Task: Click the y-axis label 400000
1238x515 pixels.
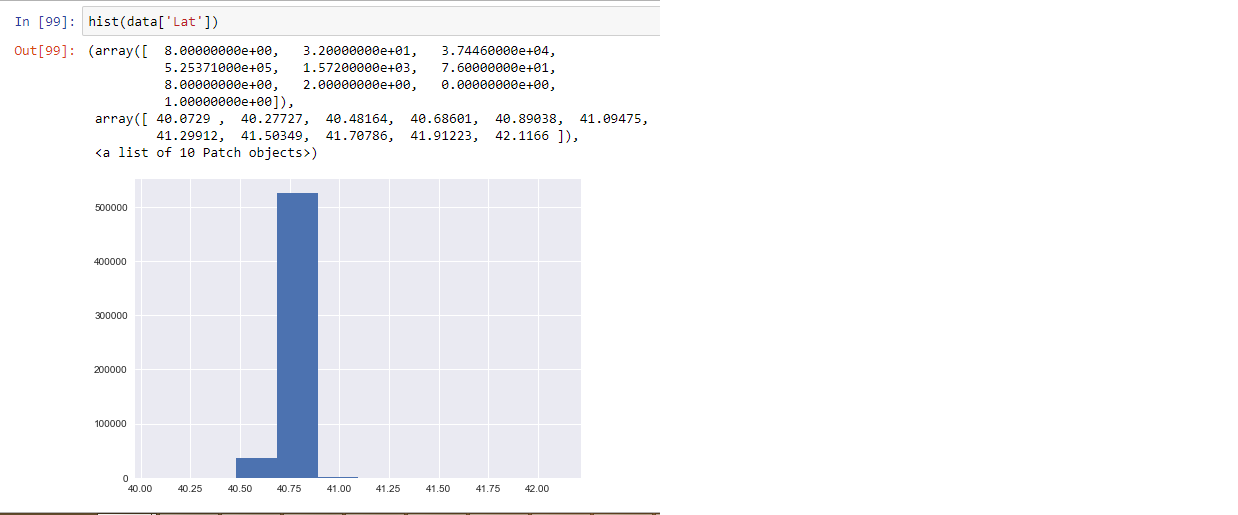Action: point(112,262)
